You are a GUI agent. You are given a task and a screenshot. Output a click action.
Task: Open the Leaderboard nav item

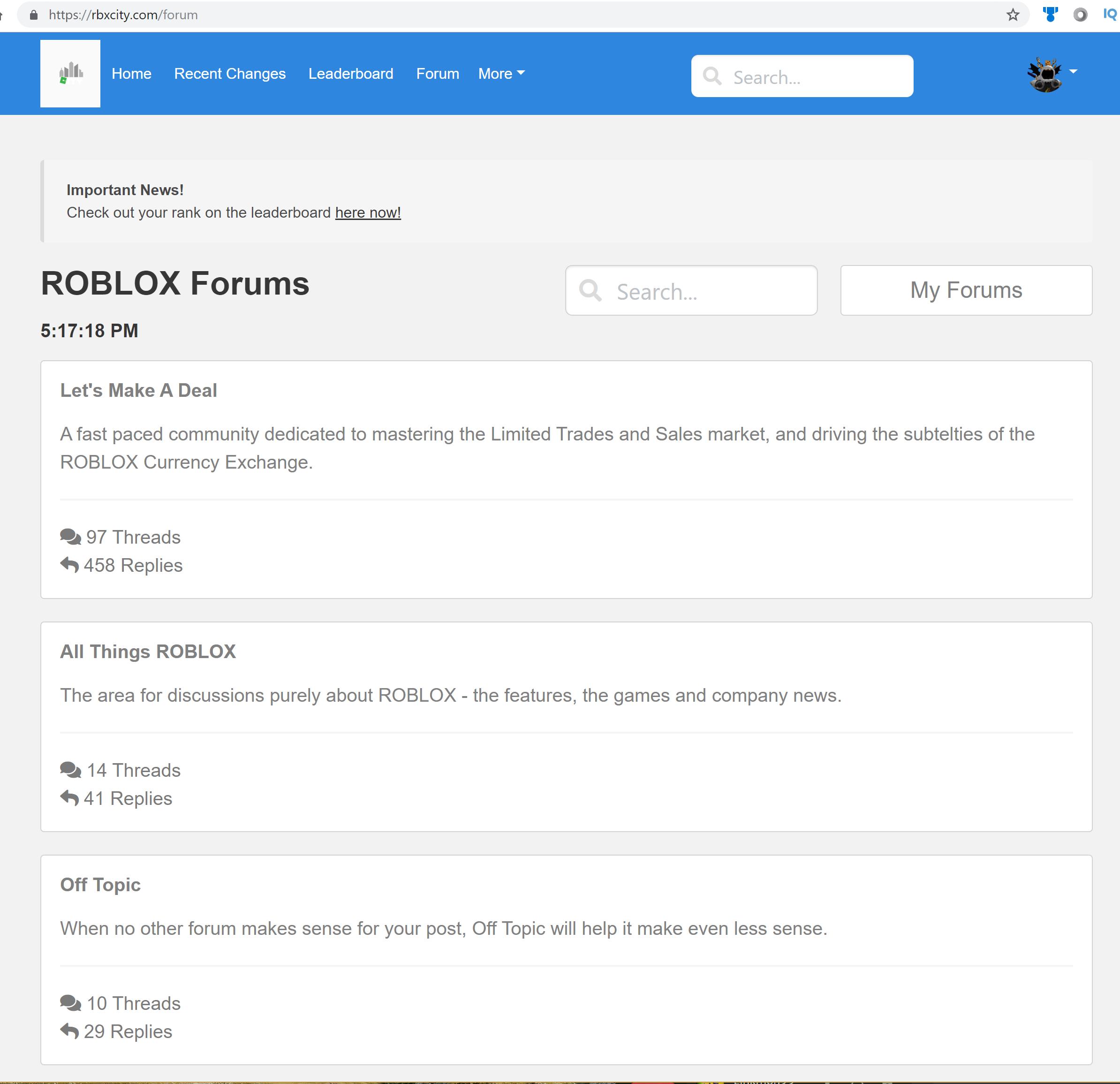[x=350, y=74]
